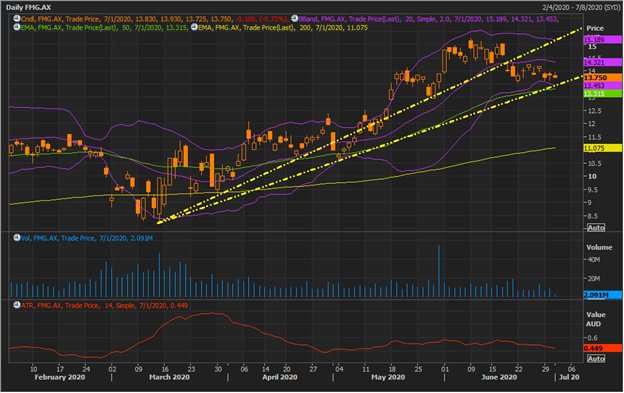Viewport: 624px width, 393px height.
Task: Select the Vol, FMG.AX legend text
Action: [x=87, y=238]
